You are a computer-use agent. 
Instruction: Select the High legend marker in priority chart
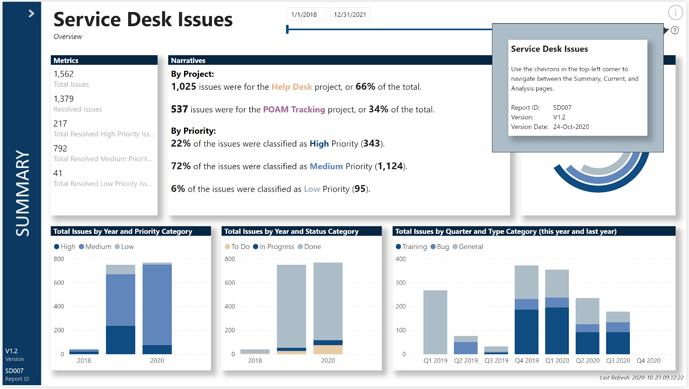point(56,247)
